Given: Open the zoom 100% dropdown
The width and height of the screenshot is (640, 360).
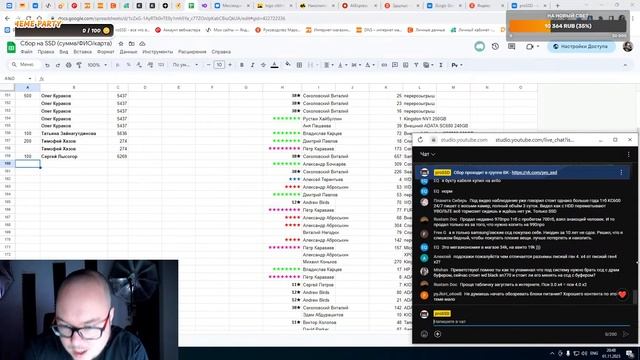Looking at the screenshot, I should click(97, 65).
